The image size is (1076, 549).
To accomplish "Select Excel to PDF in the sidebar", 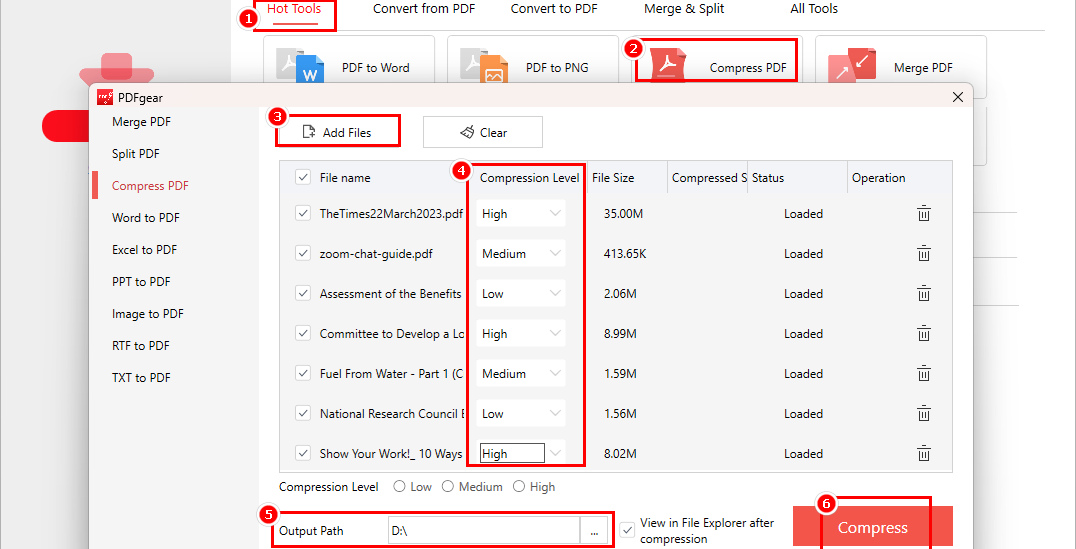I will pyautogui.click(x=144, y=250).
